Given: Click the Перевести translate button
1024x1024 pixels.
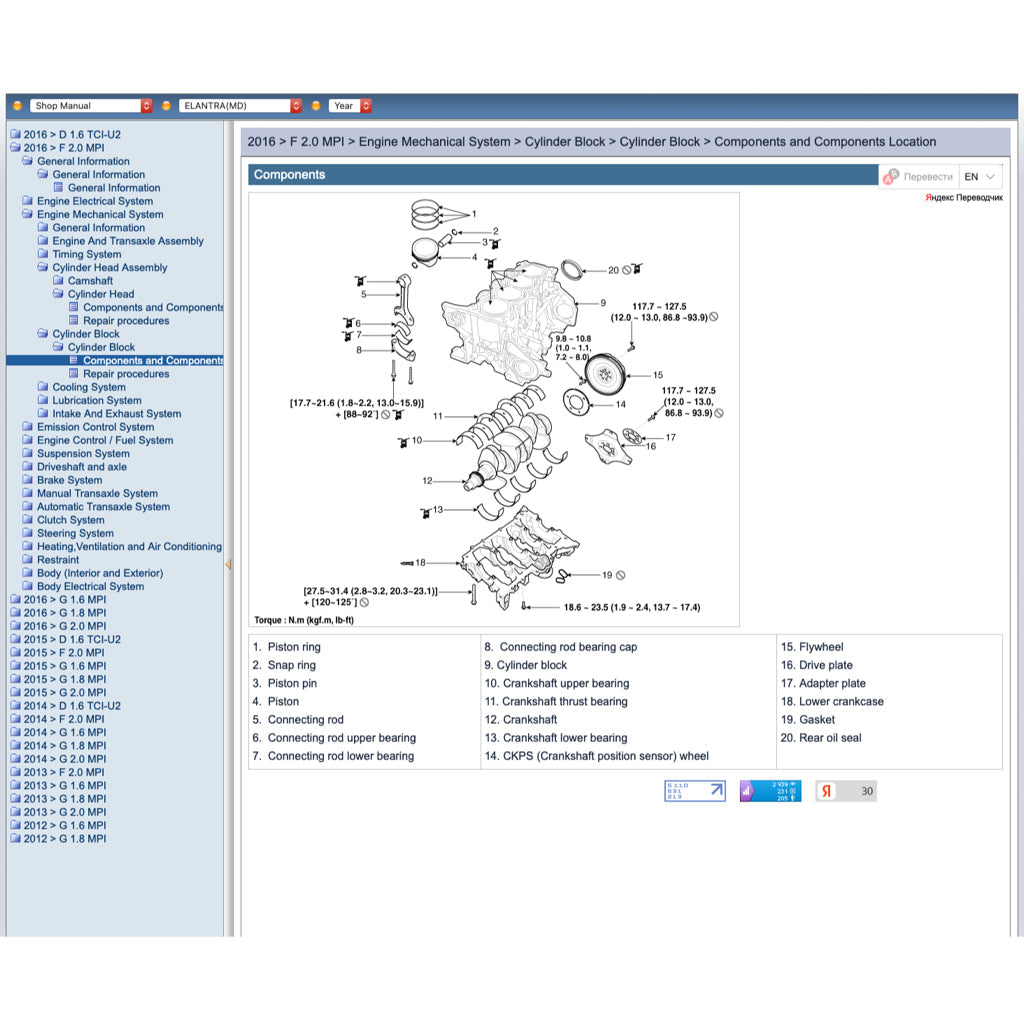Looking at the screenshot, I should pos(927,177).
